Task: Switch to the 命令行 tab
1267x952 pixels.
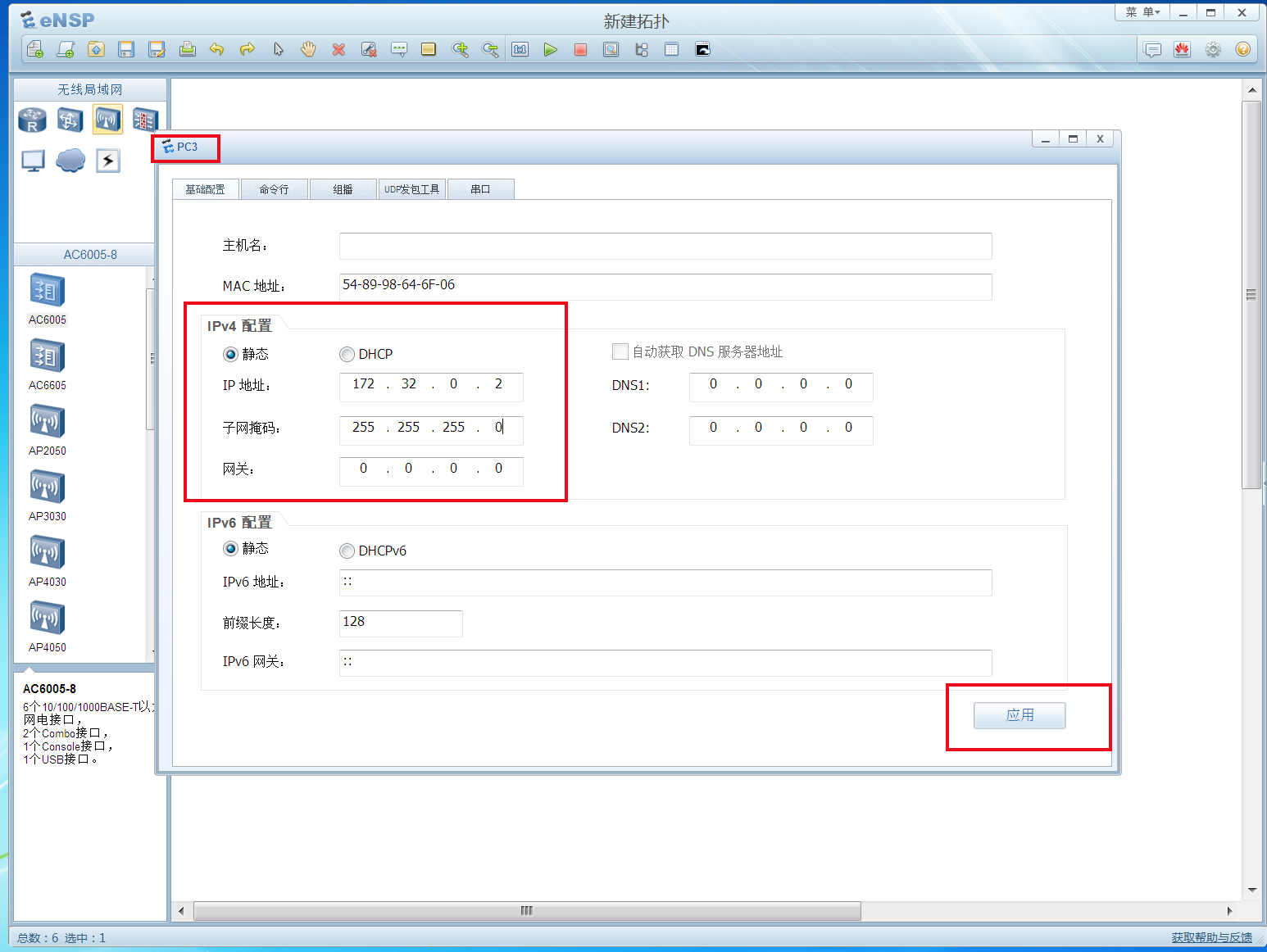Action: [274, 188]
